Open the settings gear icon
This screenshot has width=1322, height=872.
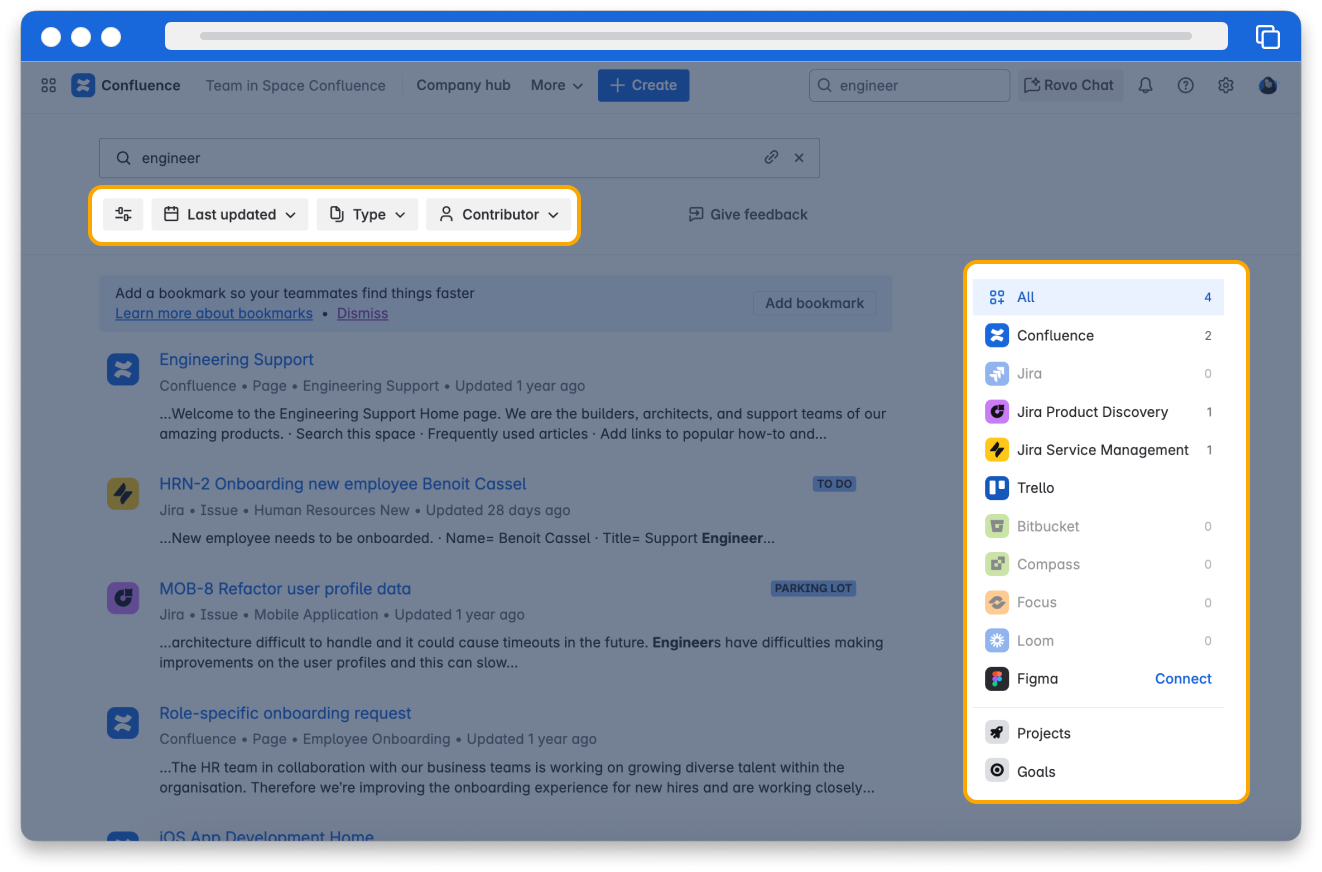(1226, 85)
